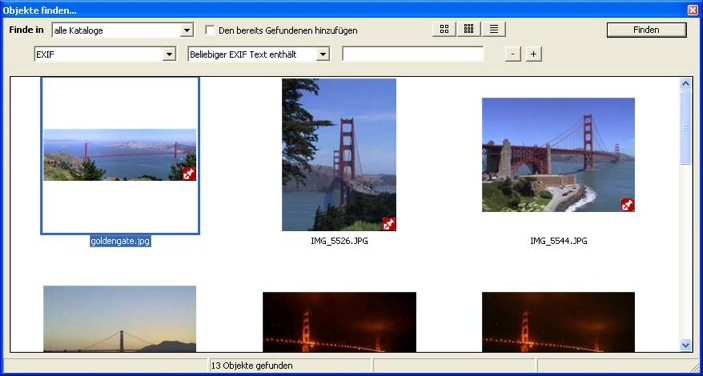Enable 'Den bereits Gefundenen hinzufügen' checkbox
Image resolution: width=703 pixels, height=376 pixels.
(x=209, y=30)
